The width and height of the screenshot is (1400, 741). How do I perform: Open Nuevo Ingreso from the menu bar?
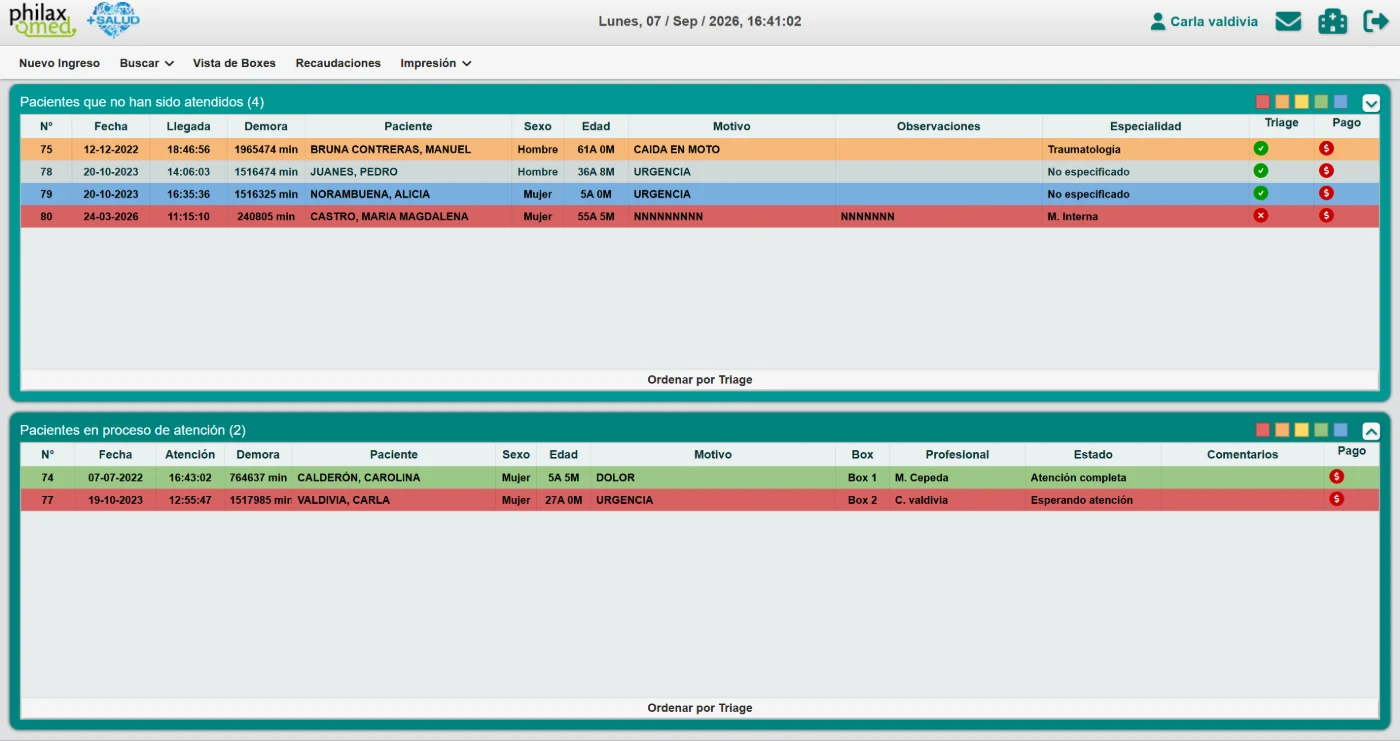[x=60, y=63]
